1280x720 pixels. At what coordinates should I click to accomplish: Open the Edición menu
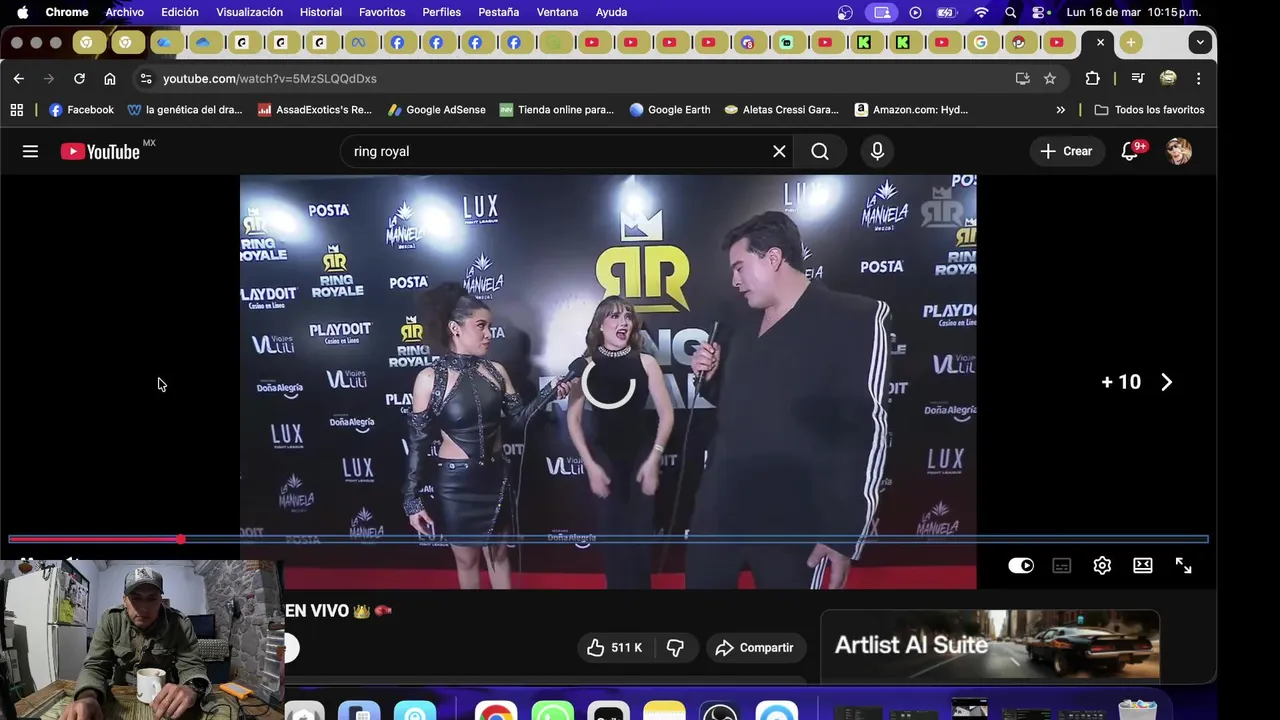tap(180, 12)
